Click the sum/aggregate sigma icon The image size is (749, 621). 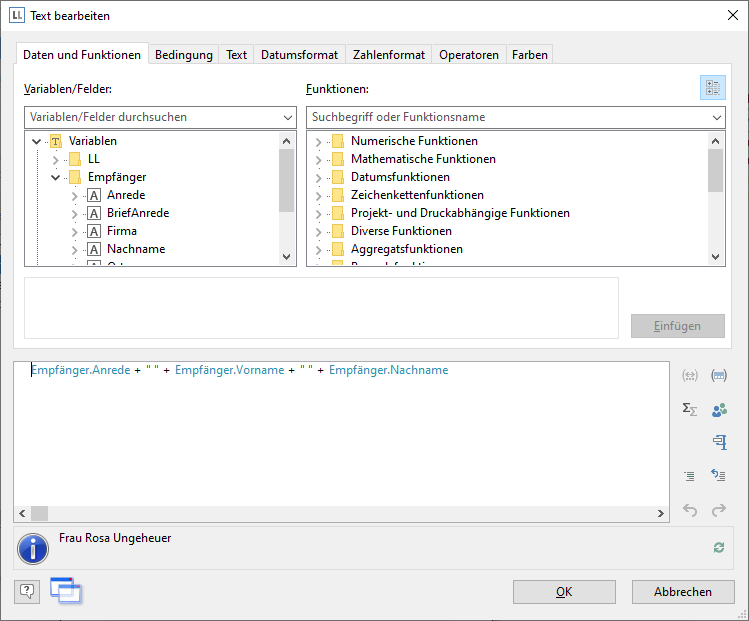click(689, 409)
